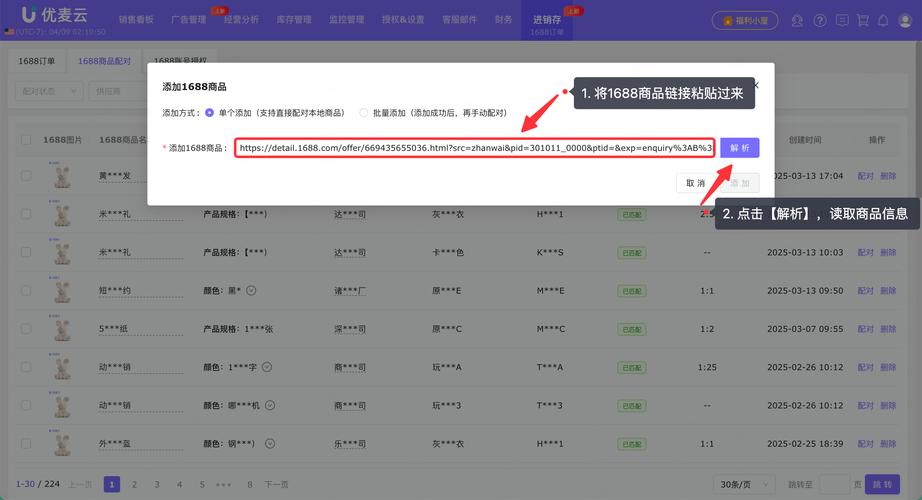Go to page 8 in pagination
Viewport: 922px width, 500px height.
coord(250,484)
